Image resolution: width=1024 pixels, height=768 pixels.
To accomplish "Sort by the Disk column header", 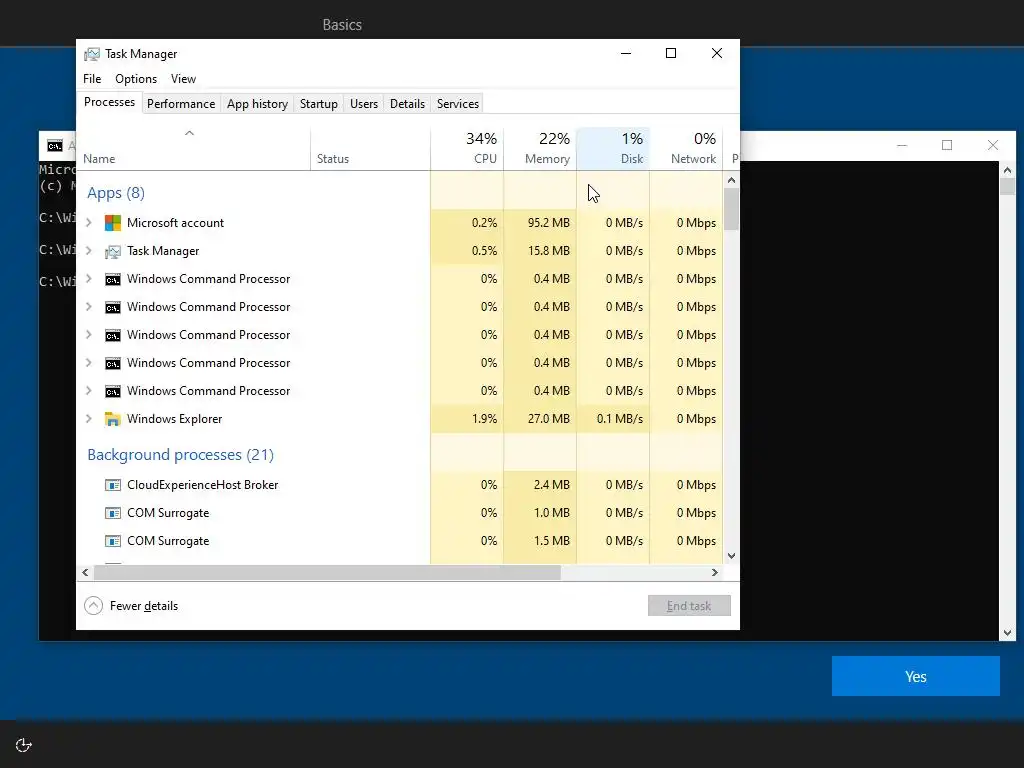I will pos(613,148).
